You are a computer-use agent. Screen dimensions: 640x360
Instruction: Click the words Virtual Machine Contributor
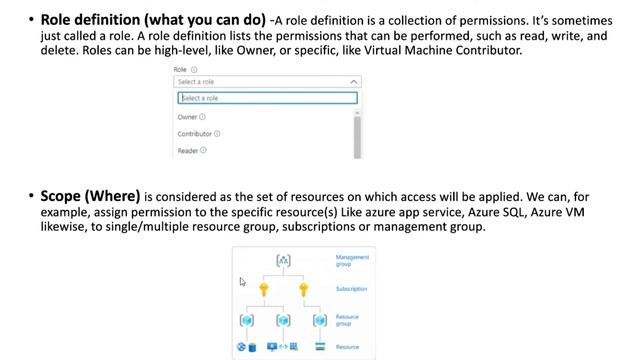click(x=443, y=51)
